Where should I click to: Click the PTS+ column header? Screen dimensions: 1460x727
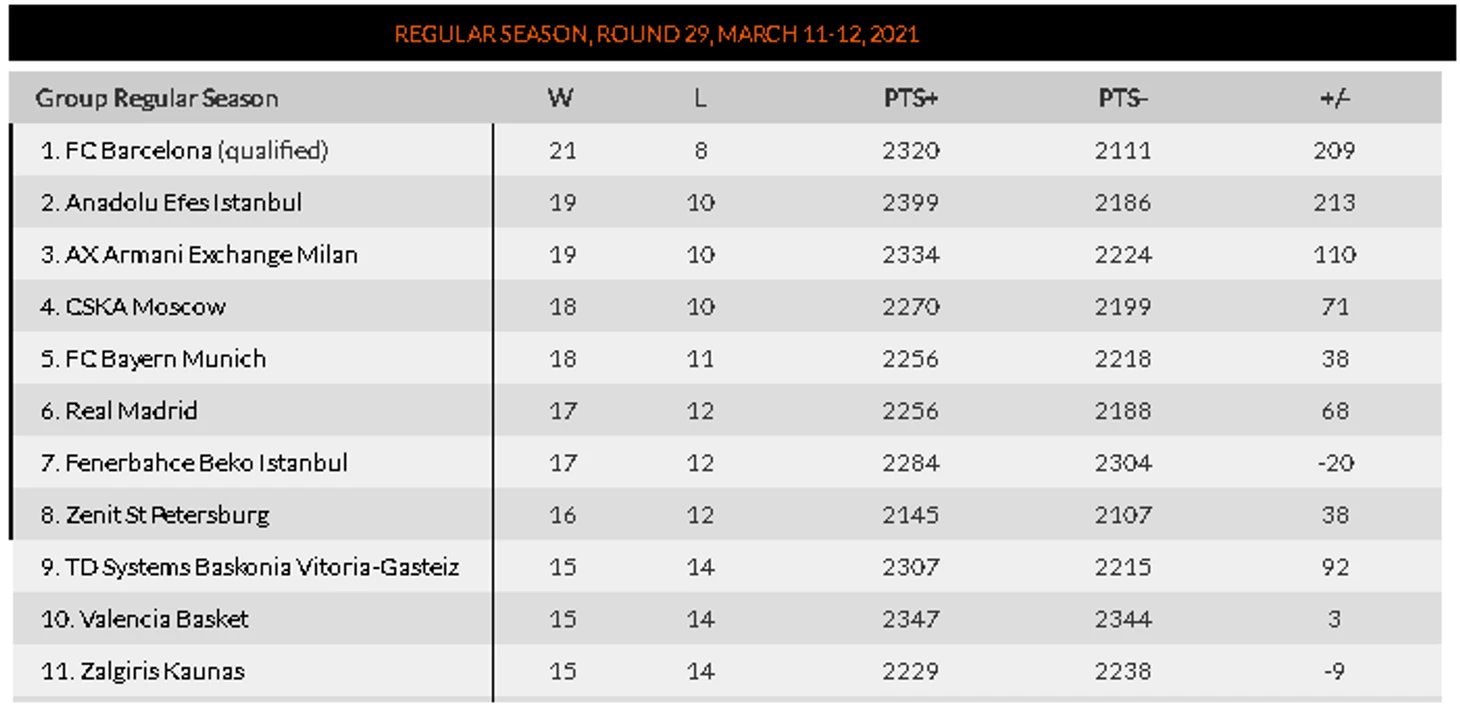coord(911,98)
